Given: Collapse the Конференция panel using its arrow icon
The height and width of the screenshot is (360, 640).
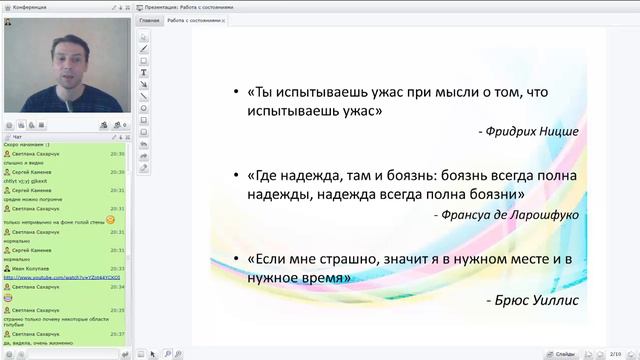Looking at the screenshot, I should (121, 7).
